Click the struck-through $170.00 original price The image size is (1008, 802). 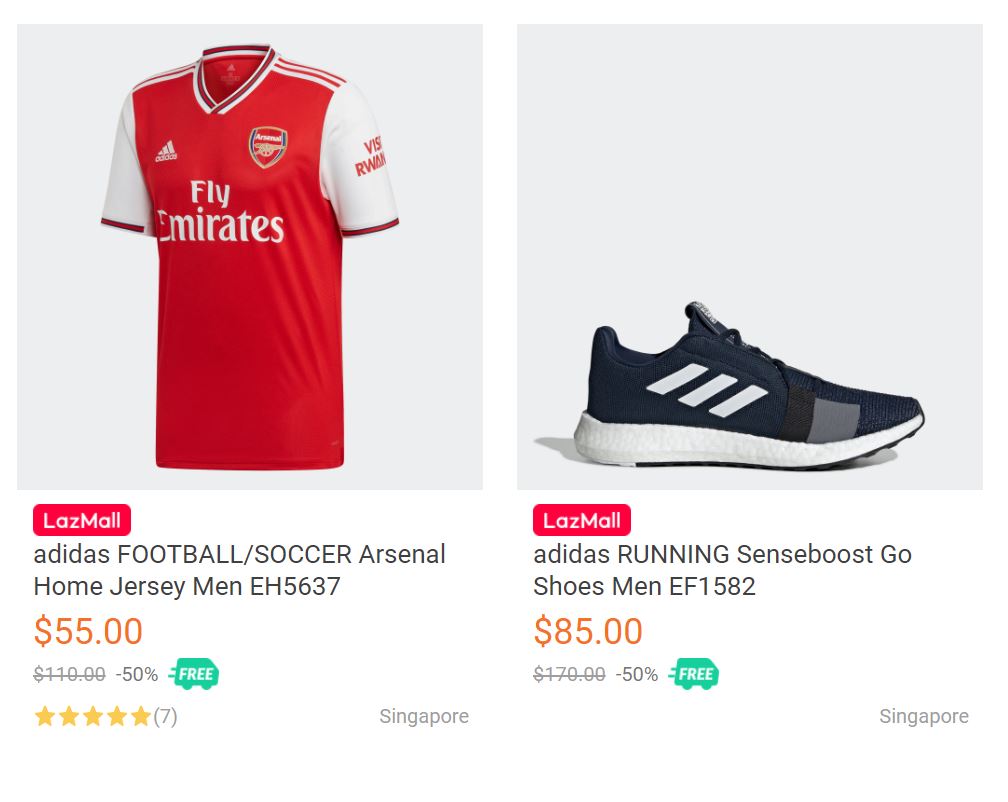point(569,674)
